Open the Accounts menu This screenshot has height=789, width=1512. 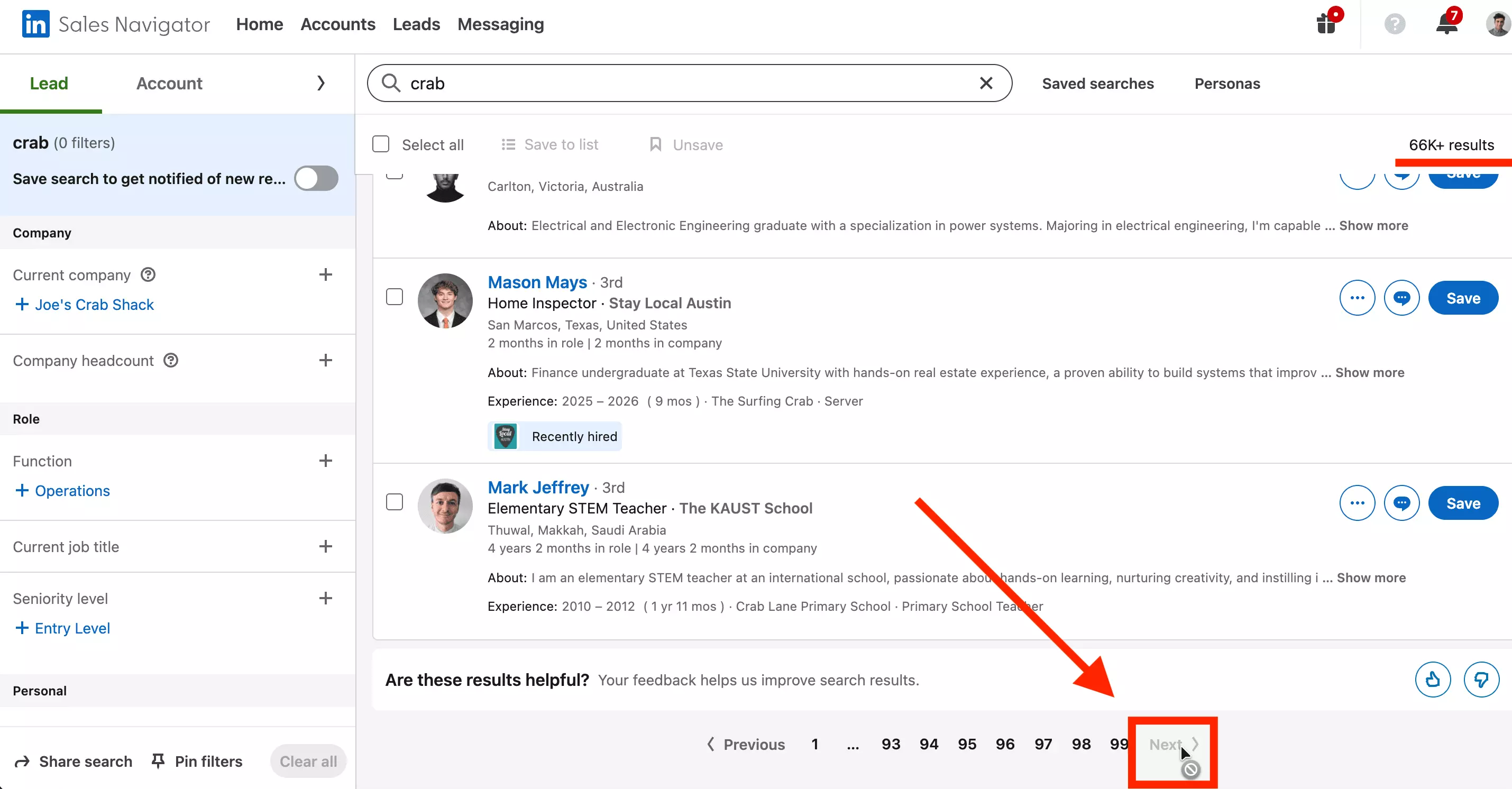pos(337,24)
